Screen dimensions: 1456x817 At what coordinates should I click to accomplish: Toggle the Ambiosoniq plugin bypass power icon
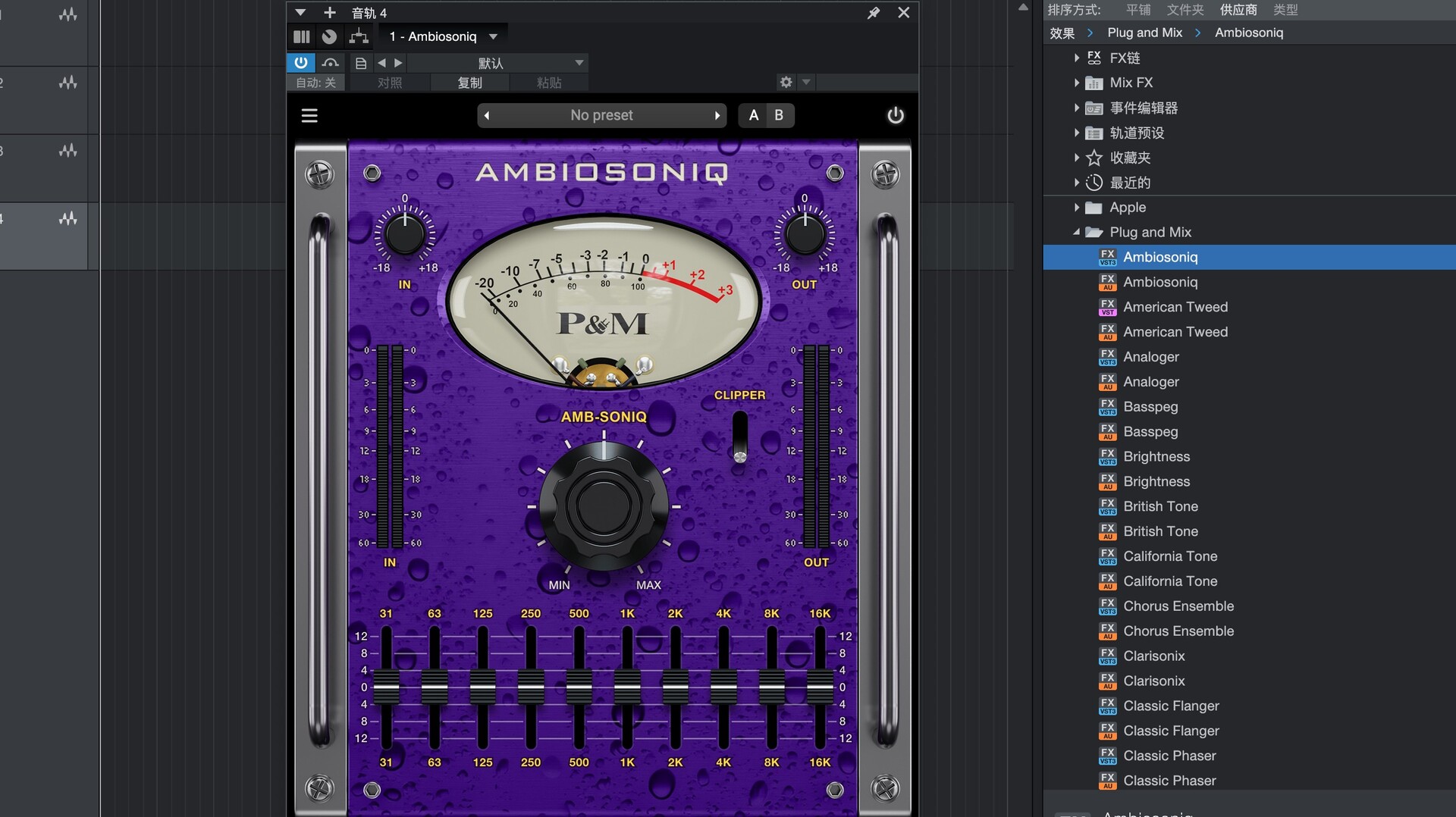896,115
